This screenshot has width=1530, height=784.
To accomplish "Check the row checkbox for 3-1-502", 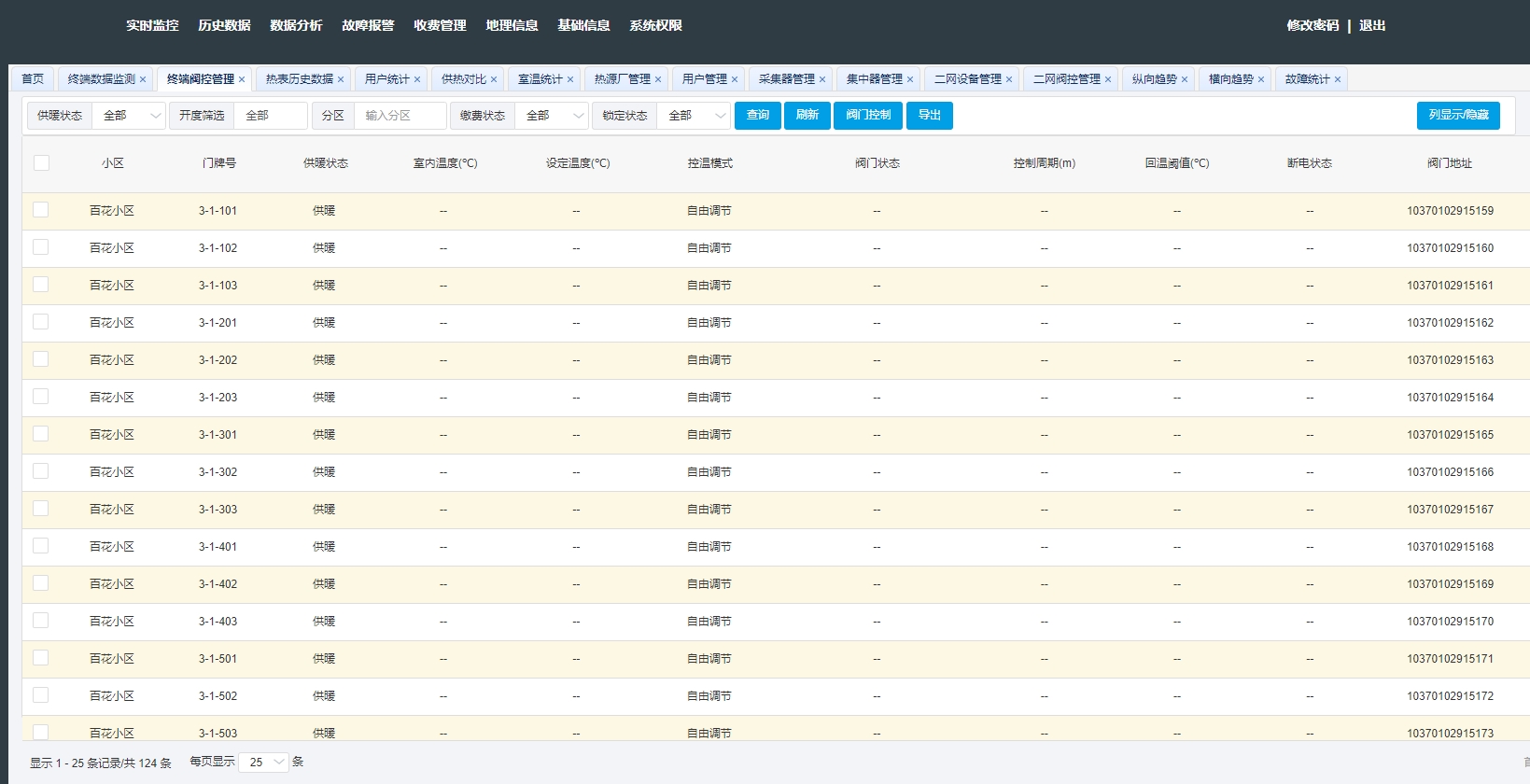I will [41, 695].
